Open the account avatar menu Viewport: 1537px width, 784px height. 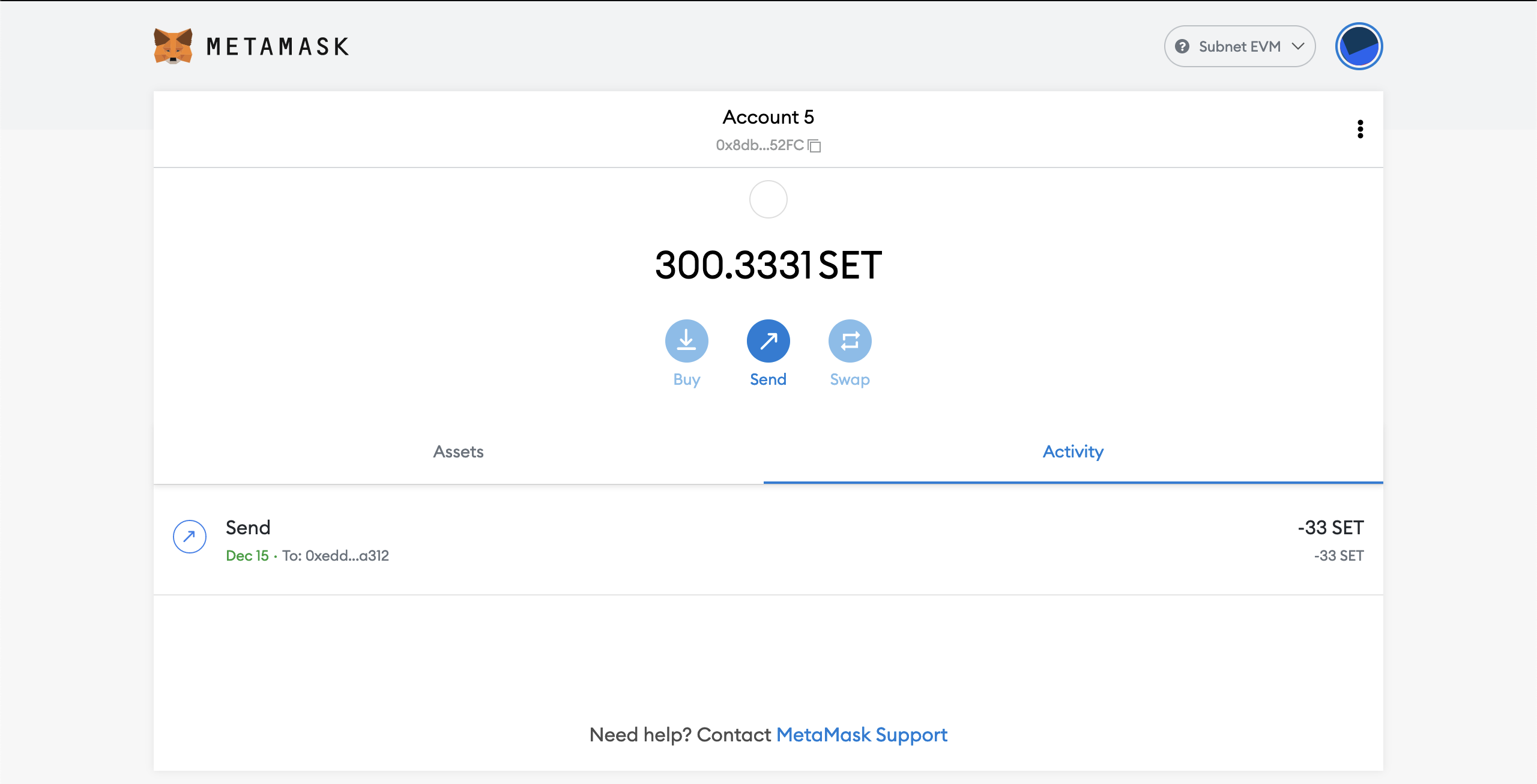(1359, 46)
